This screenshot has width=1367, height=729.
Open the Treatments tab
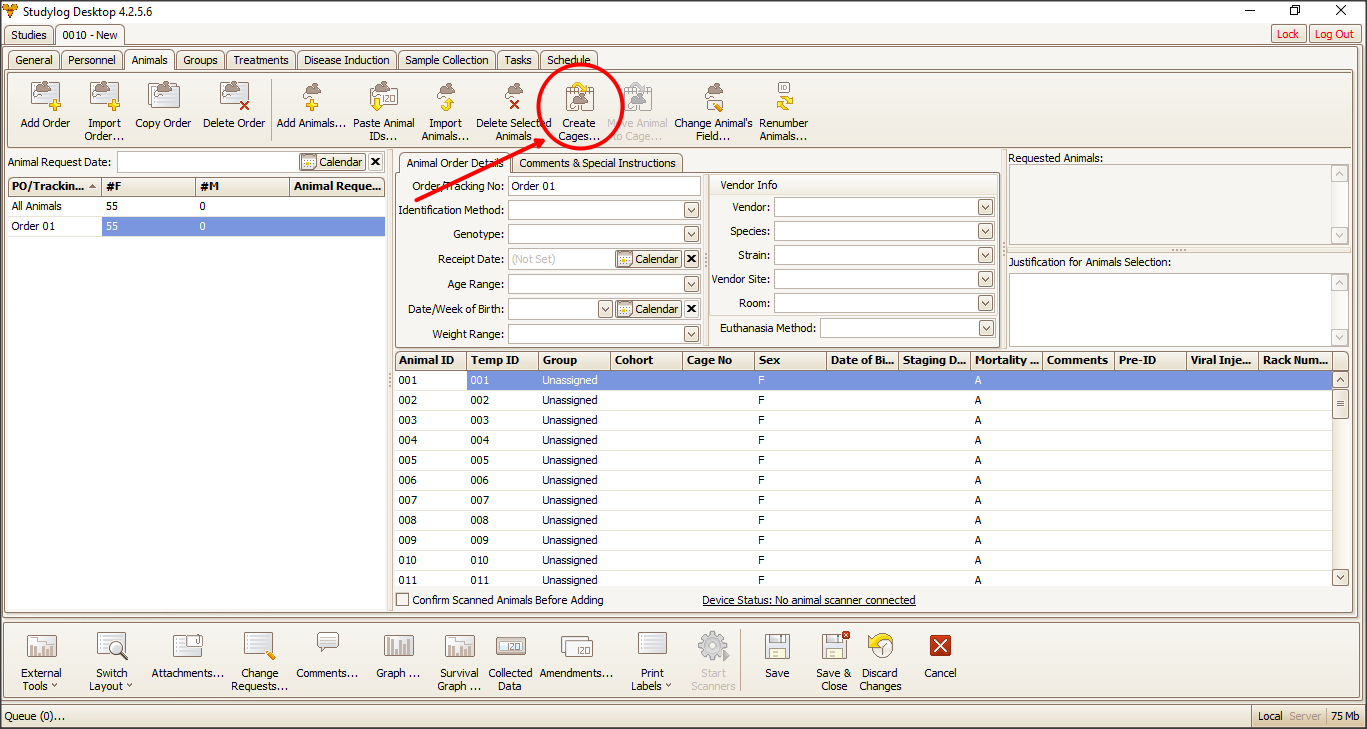click(x=261, y=60)
